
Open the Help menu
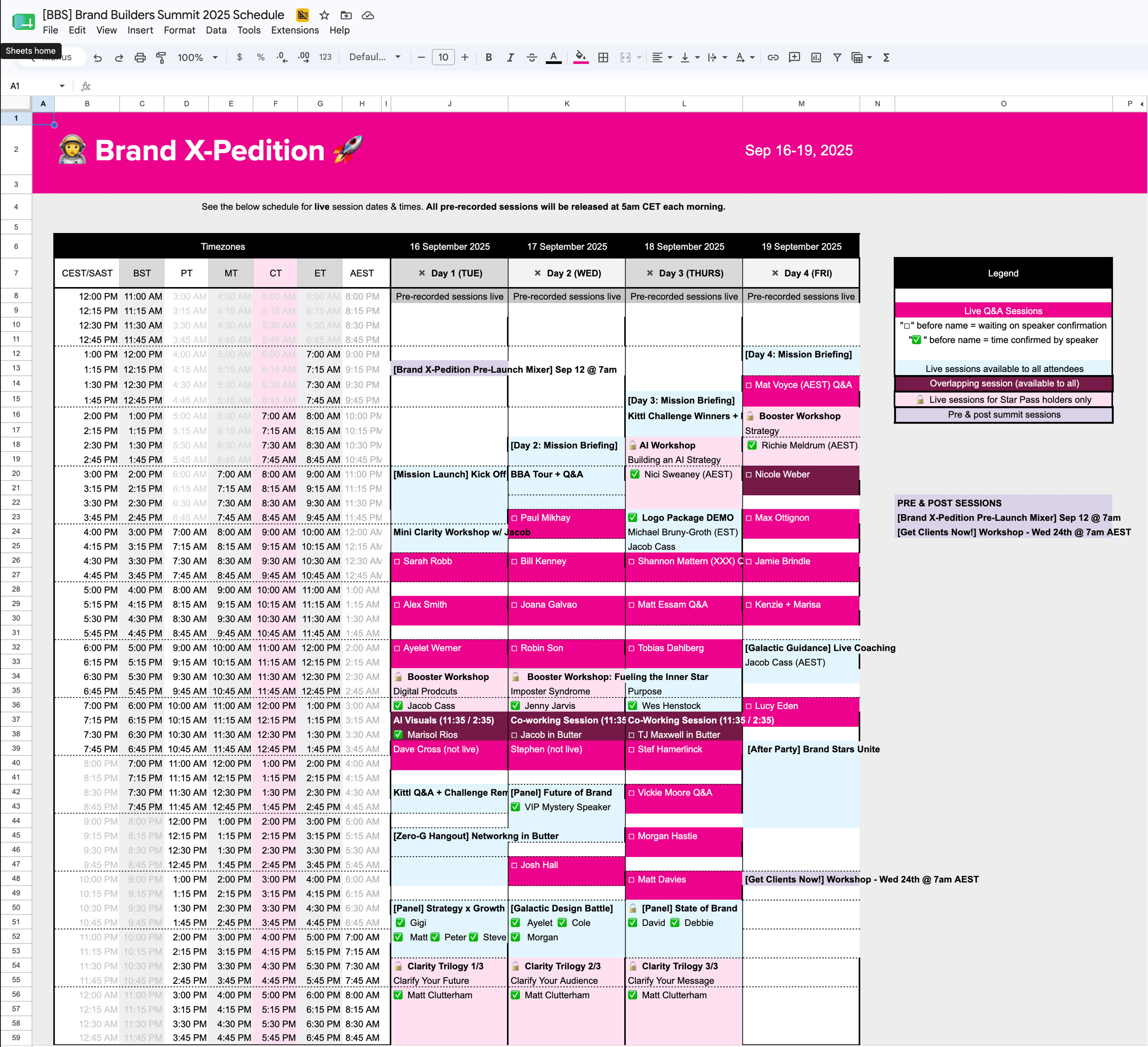click(x=340, y=30)
